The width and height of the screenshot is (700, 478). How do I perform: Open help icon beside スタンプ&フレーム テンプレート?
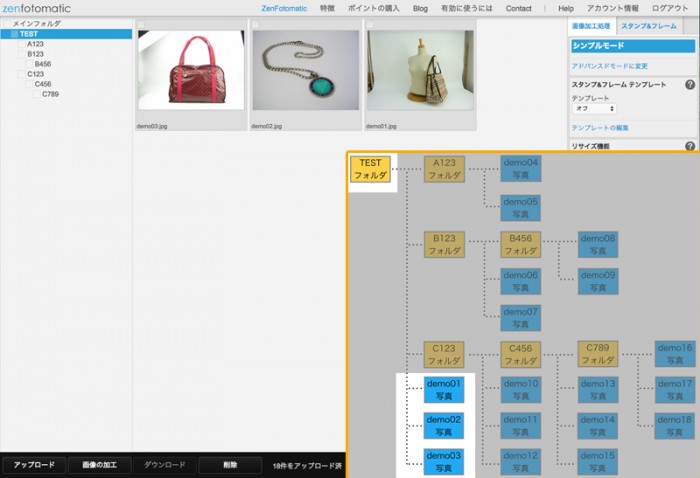(x=690, y=84)
